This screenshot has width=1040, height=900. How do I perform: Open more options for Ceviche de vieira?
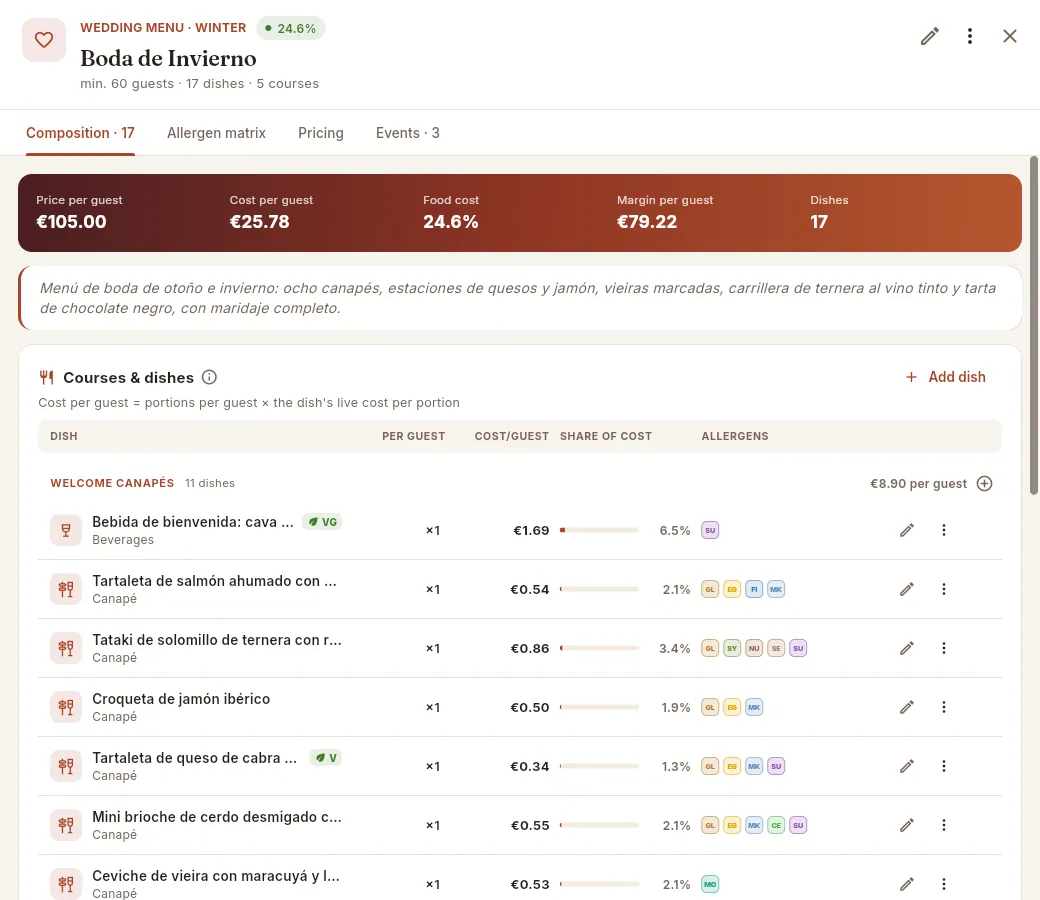(x=944, y=884)
